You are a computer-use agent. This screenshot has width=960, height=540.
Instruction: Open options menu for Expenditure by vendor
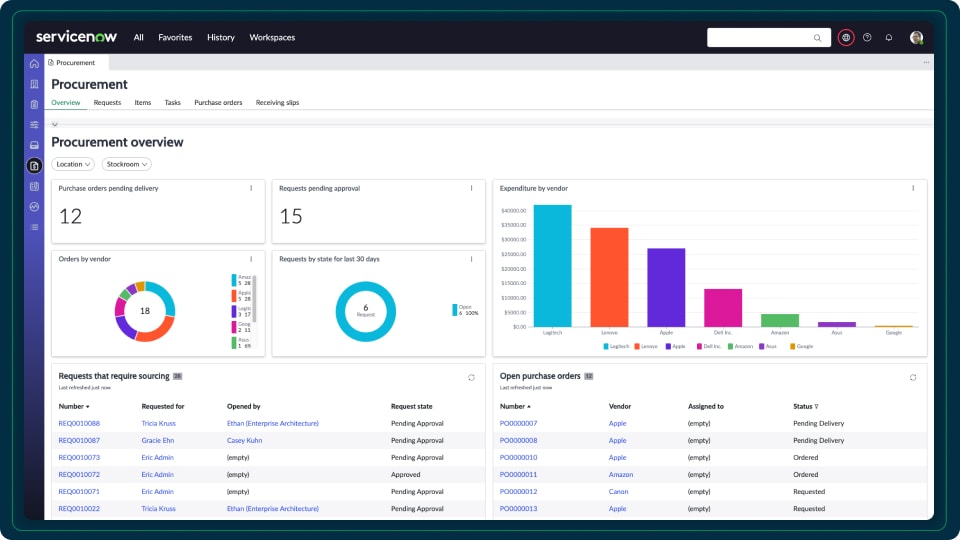(913, 188)
